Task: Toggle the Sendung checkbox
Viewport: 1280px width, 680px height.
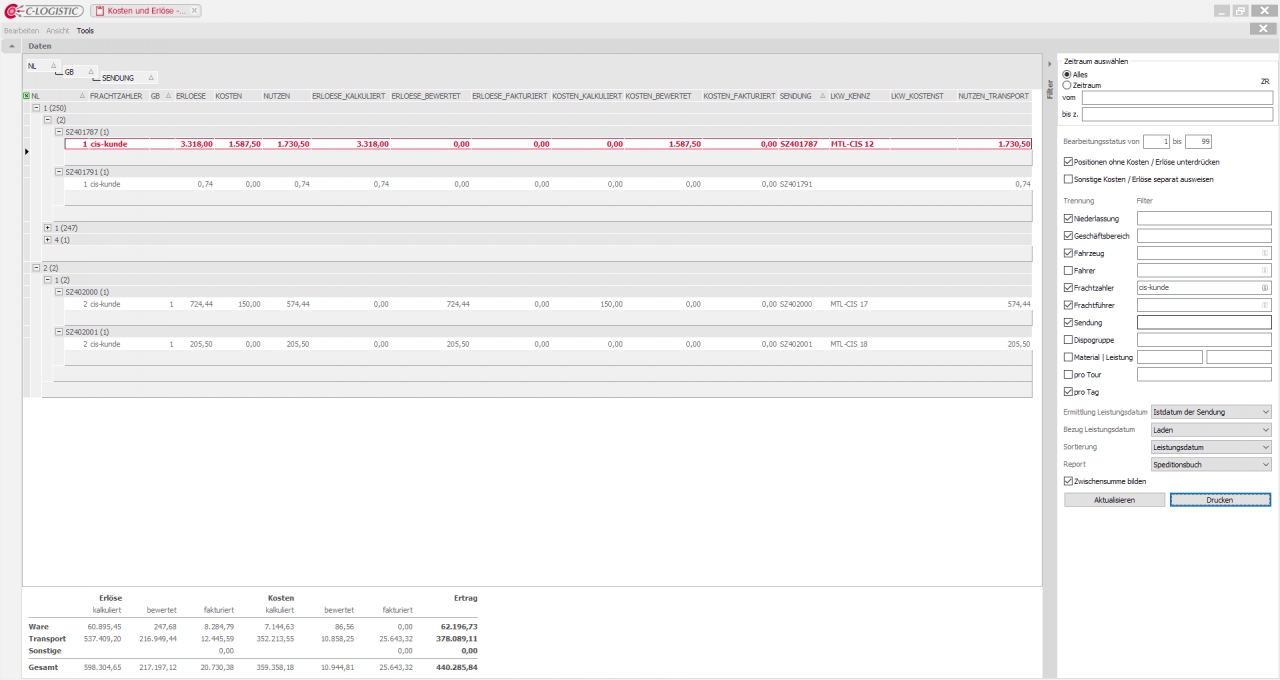Action: pyautogui.click(x=1068, y=322)
